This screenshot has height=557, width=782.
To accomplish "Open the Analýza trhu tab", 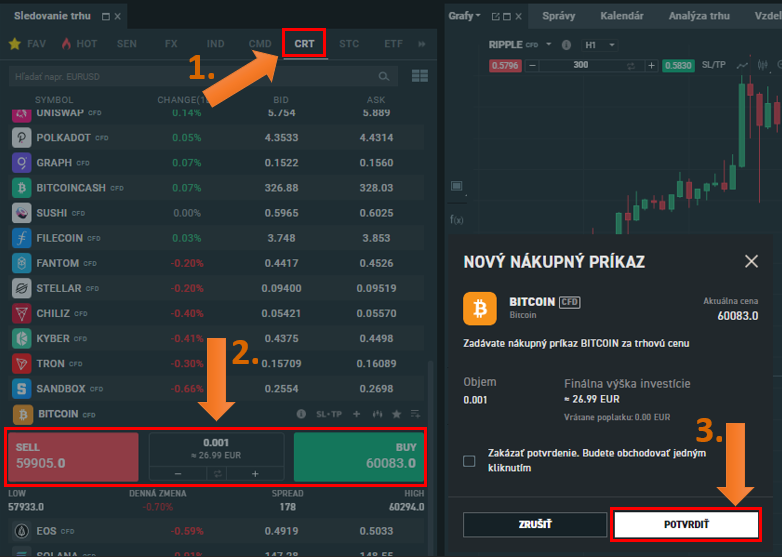I will 699,16.
